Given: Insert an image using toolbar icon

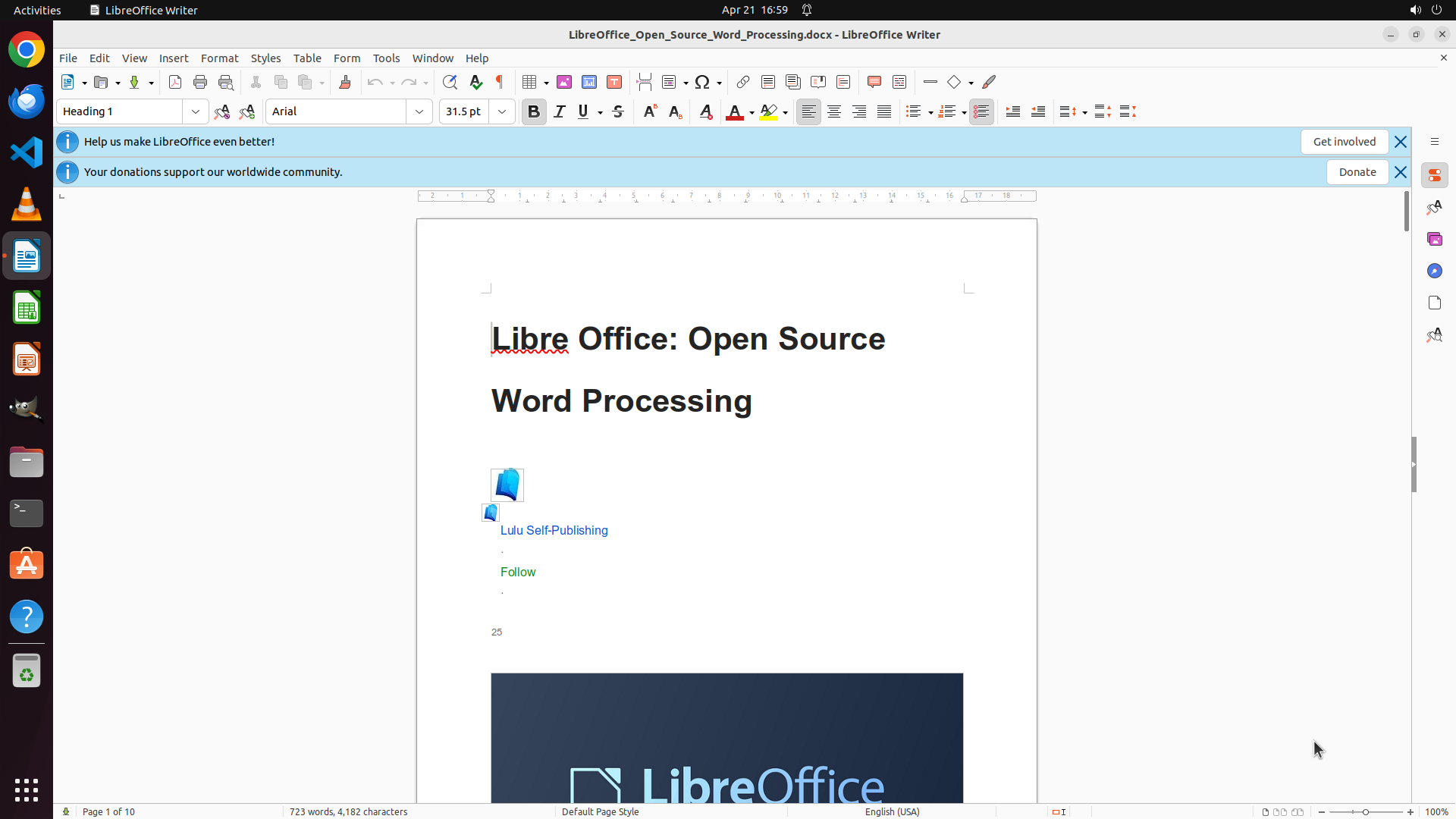Looking at the screenshot, I should [x=564, y=82].
